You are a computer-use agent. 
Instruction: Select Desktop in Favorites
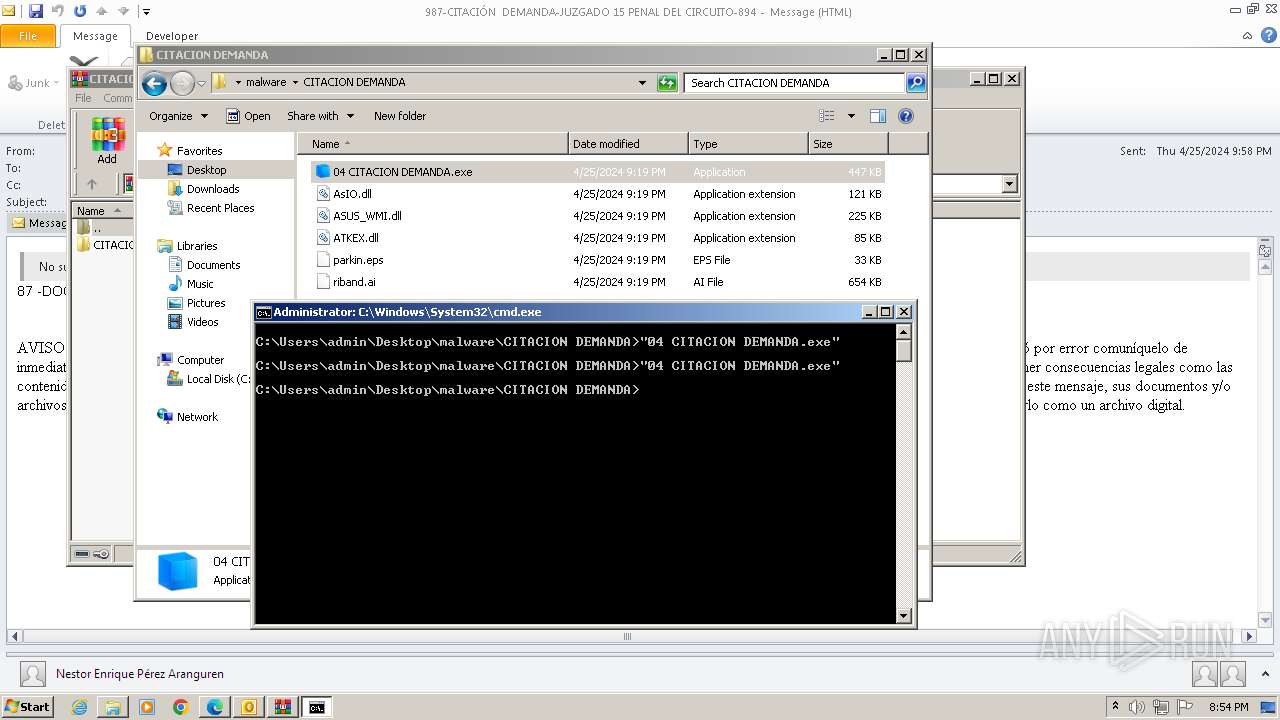(206, 170)
